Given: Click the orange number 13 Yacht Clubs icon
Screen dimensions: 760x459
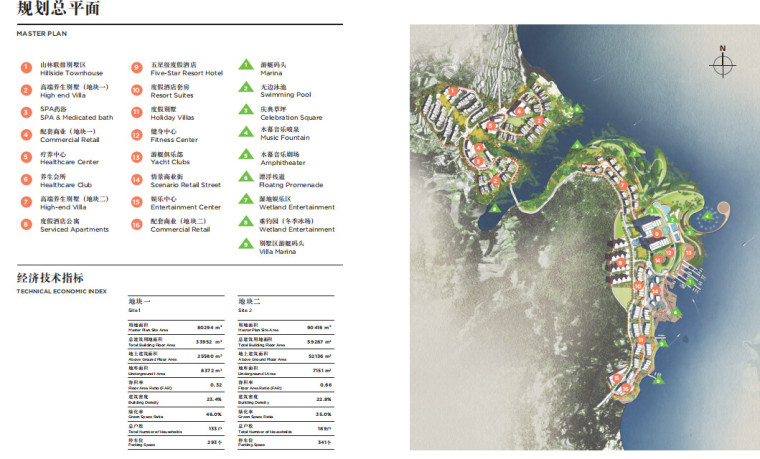Looking at the screenshot, I should pyautogui.click(x=136, y=157).
